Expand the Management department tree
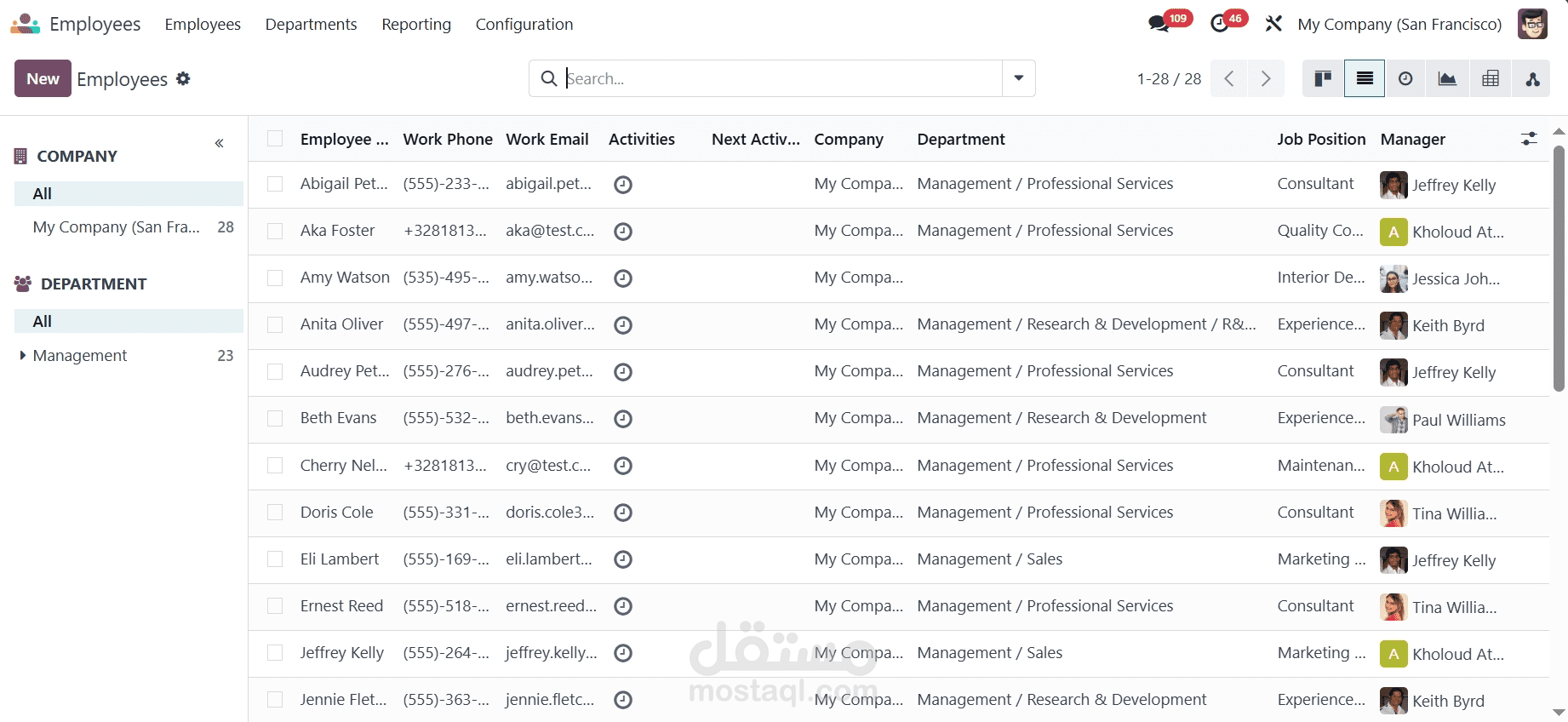 [23, 355]
